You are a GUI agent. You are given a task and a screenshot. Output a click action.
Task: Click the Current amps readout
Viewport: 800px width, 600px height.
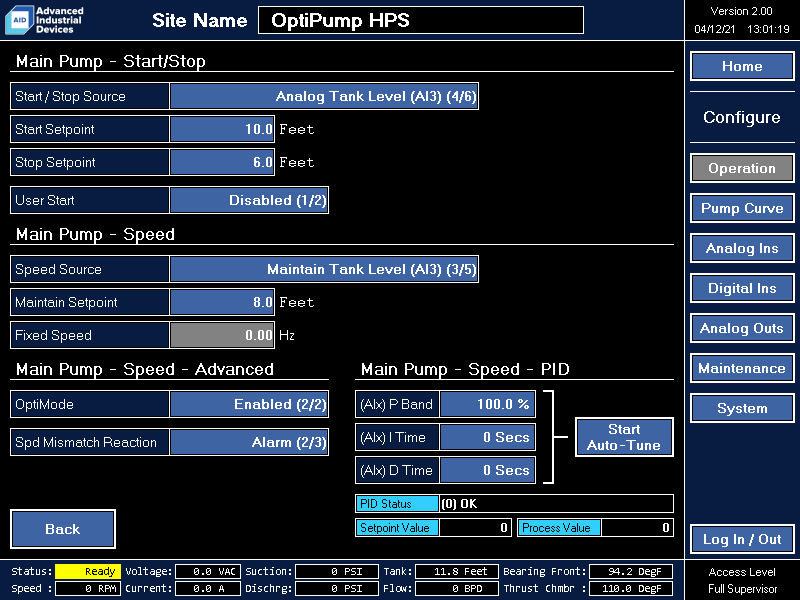(x=208, y=588)
